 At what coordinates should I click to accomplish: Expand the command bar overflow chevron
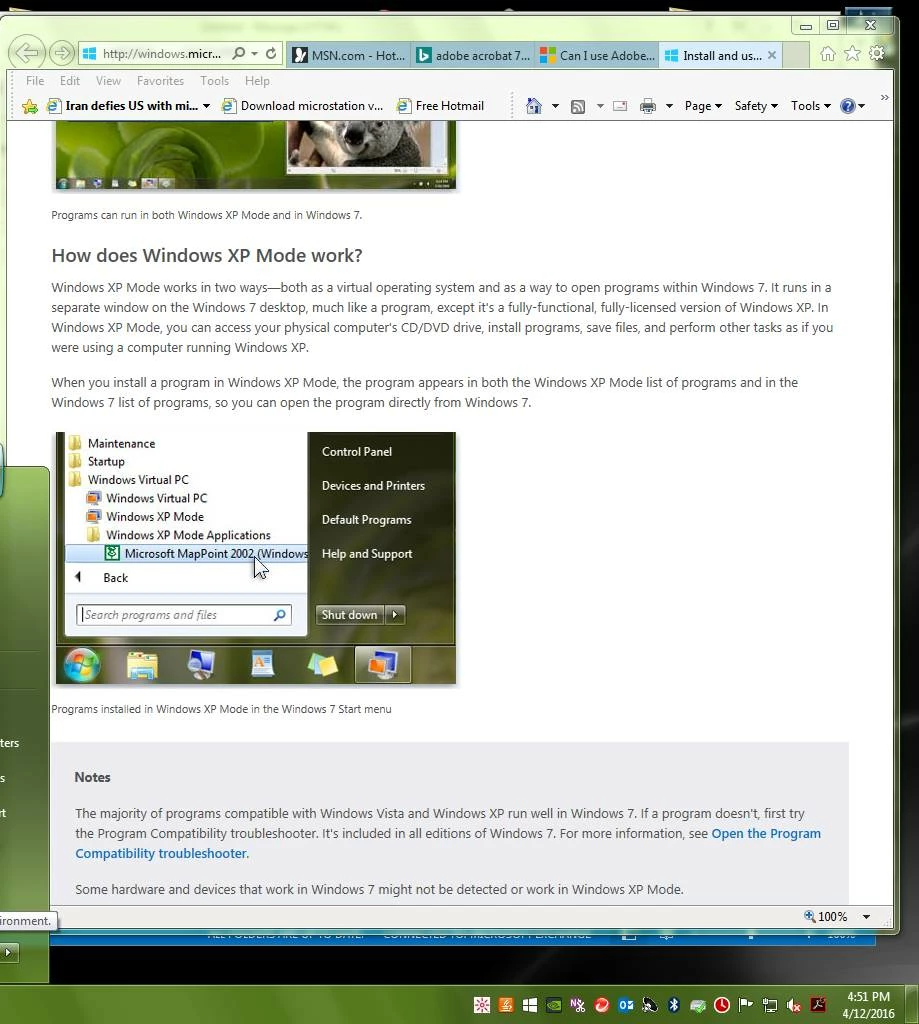pyautogui.click(x=884, y=97)
